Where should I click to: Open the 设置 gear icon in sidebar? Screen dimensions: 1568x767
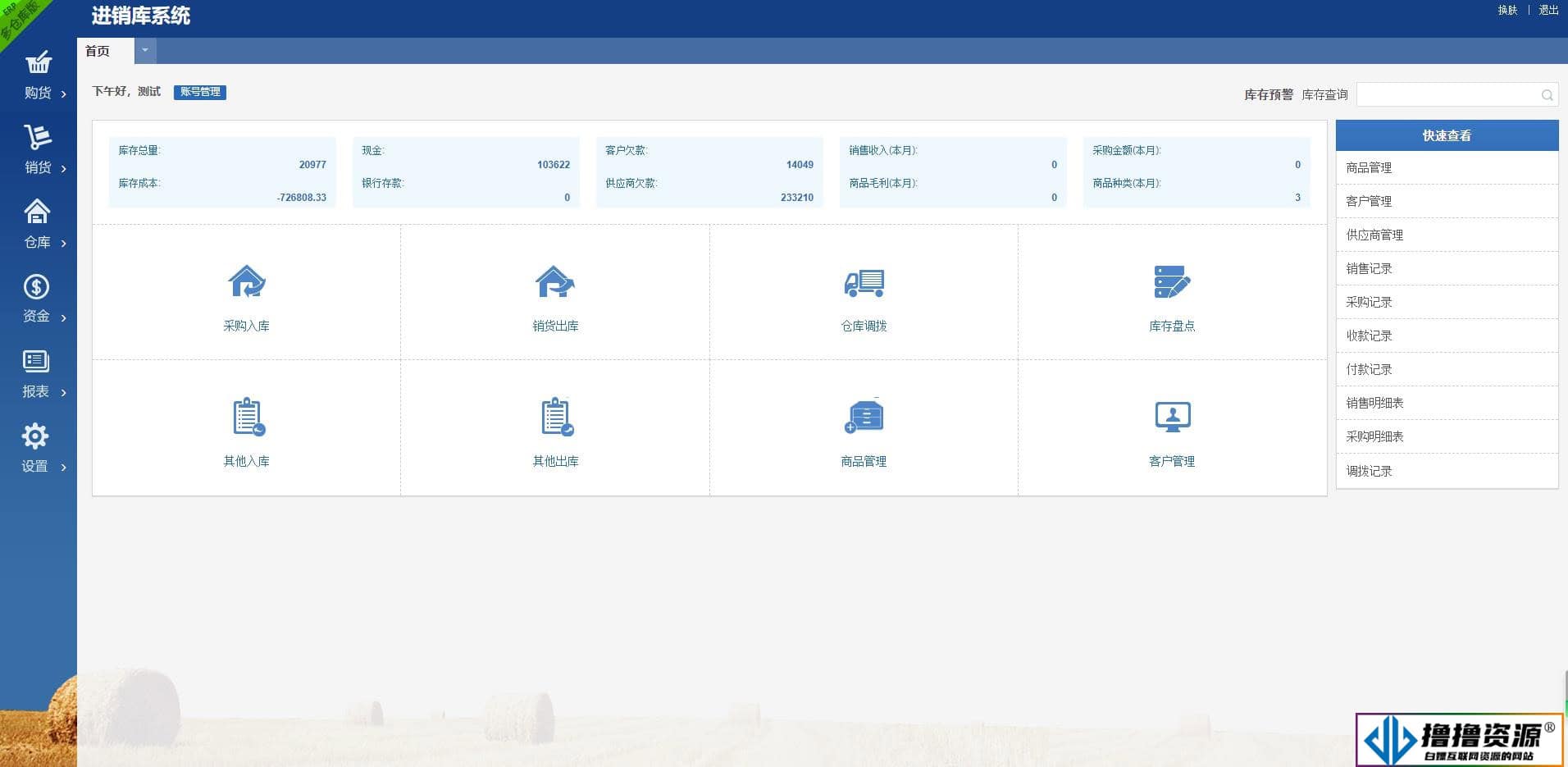click(x=35, y=436)
